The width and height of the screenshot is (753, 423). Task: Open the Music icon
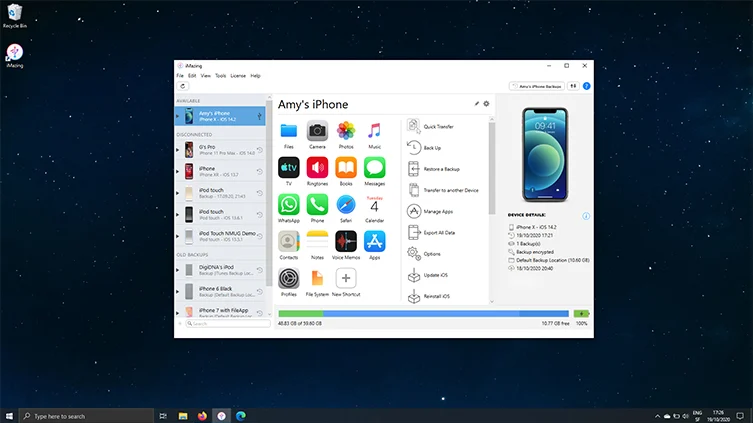pos(375,131)
